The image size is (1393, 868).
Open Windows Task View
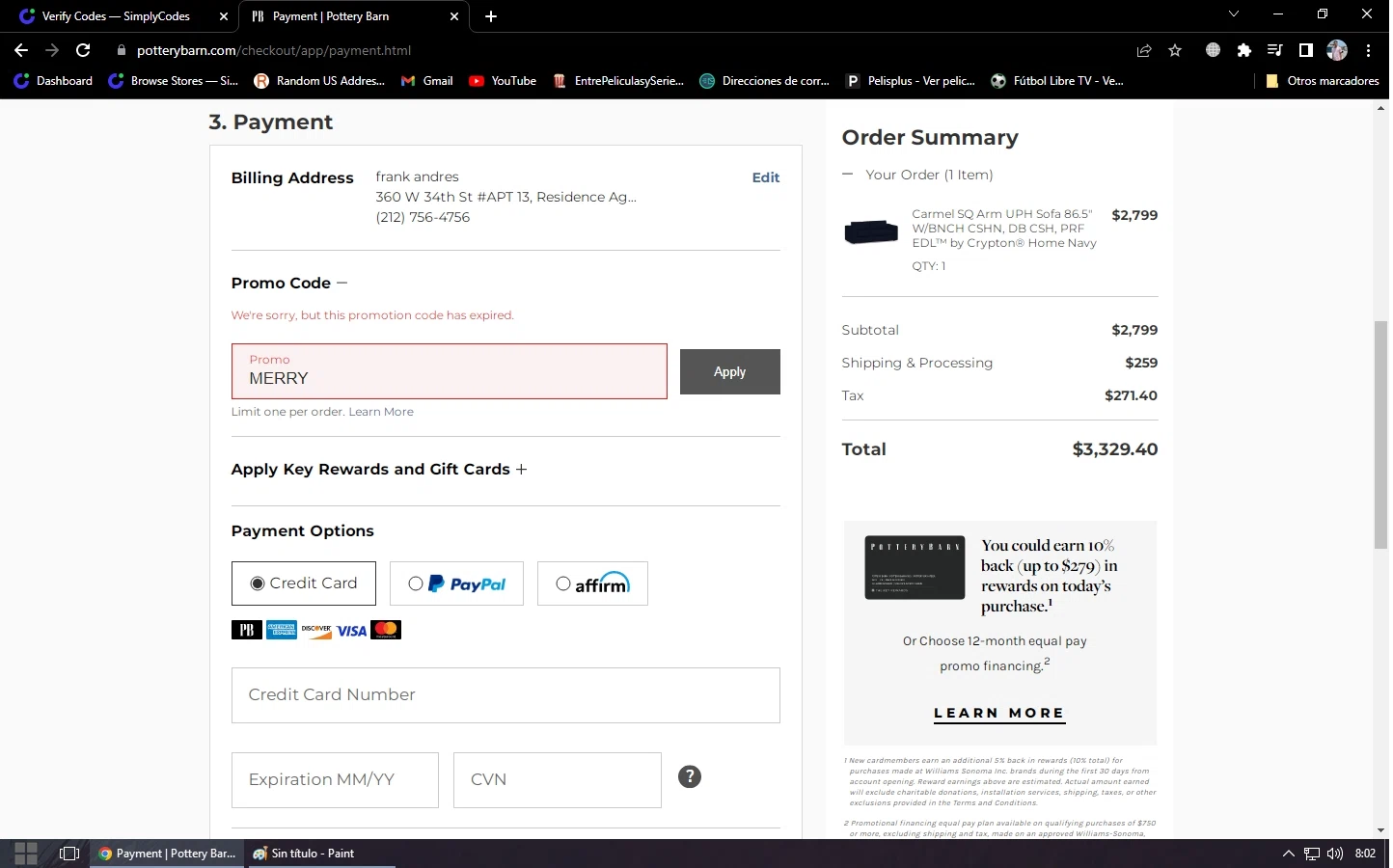68,854
